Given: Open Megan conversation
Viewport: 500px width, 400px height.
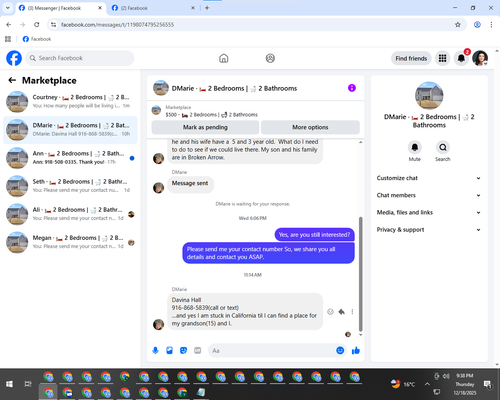Looking at the screenshot, I should pyautogui.click(x=70, y=242).
